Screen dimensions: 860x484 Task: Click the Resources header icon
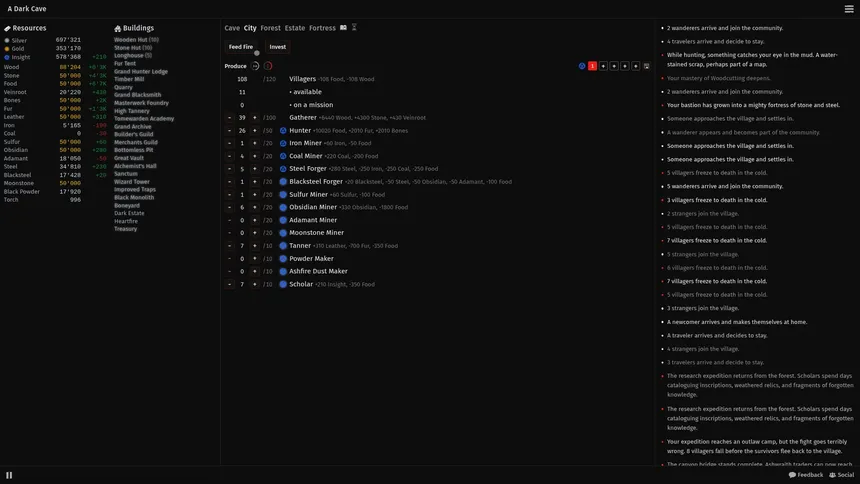pos(7,28)
